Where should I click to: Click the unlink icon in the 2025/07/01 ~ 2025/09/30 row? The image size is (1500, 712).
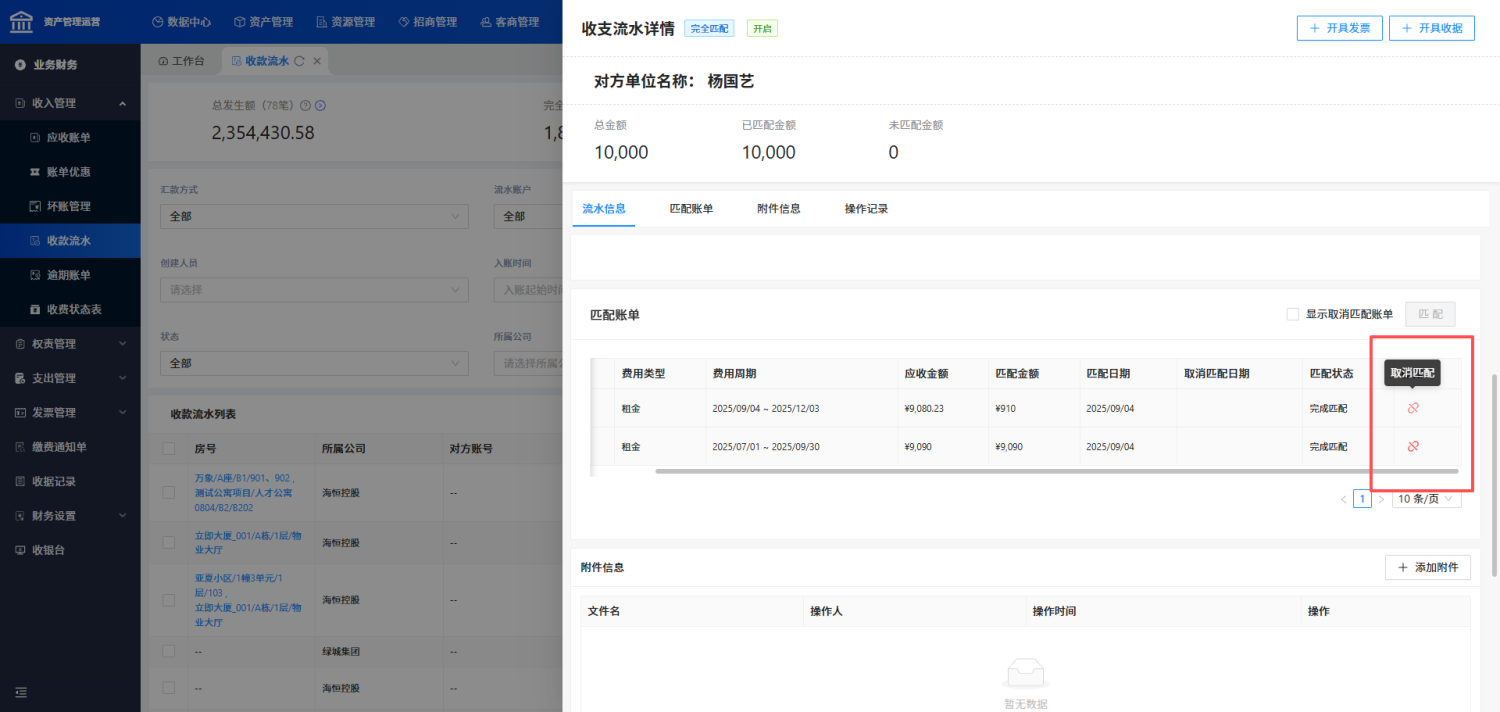pyautogui.click(x=1413, y=446)
